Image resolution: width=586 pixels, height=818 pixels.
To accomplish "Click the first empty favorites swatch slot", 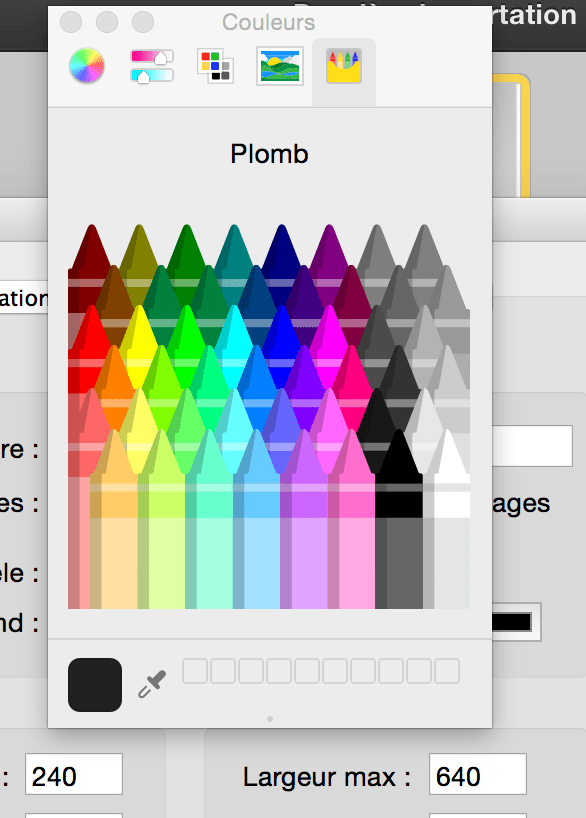I will [x=196, y=671].
